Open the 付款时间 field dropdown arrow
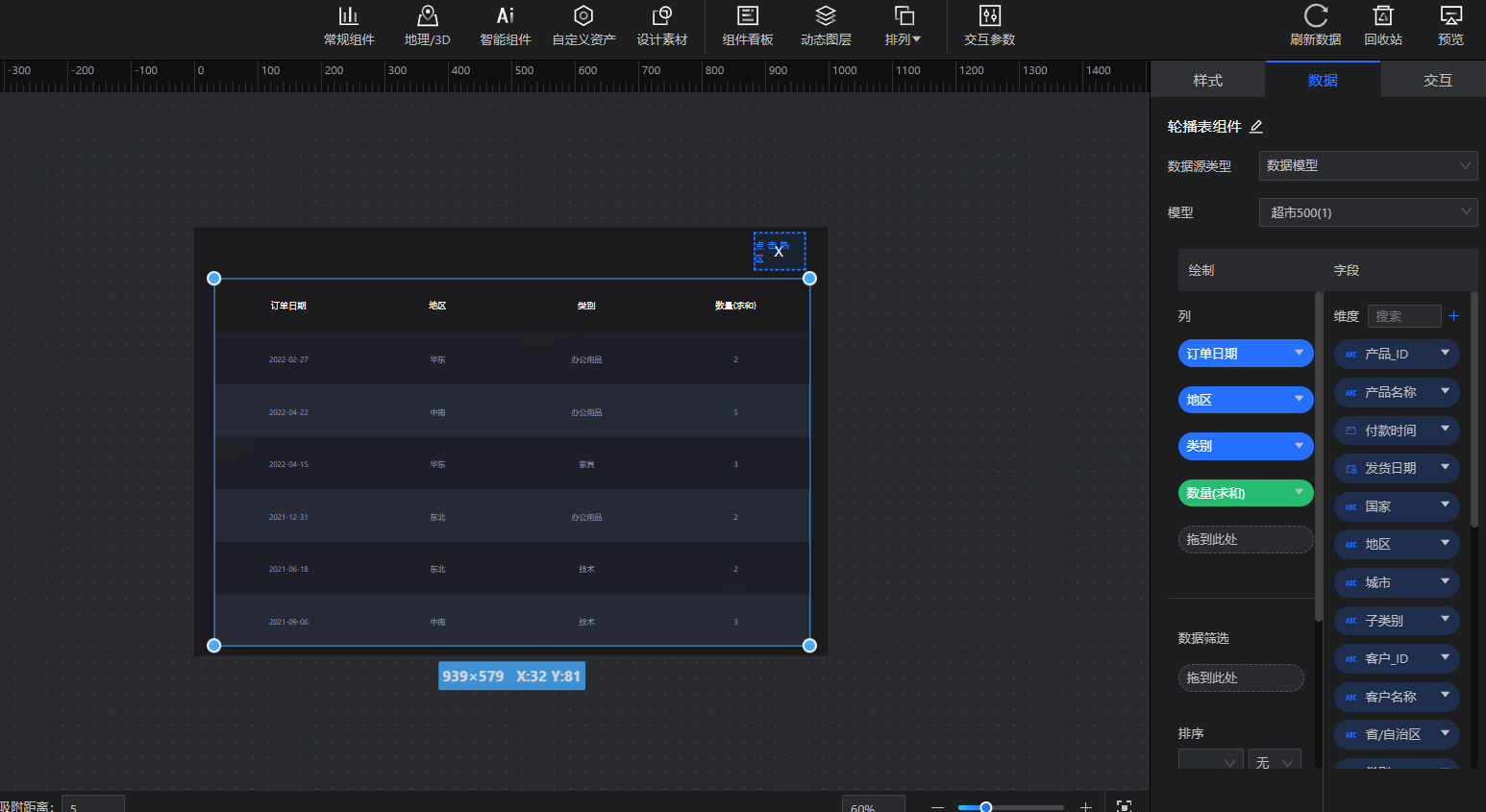The width and height of the screenshot is (1486, 812). [x=1445, y=429]
